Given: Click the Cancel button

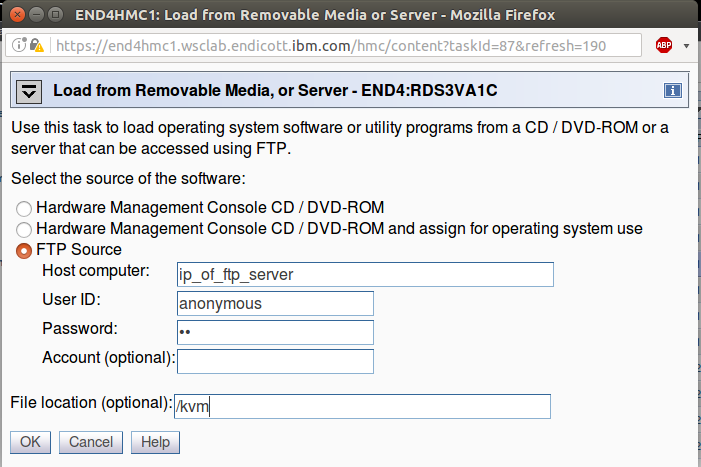Looking at the screenshot, I should 91,442.
